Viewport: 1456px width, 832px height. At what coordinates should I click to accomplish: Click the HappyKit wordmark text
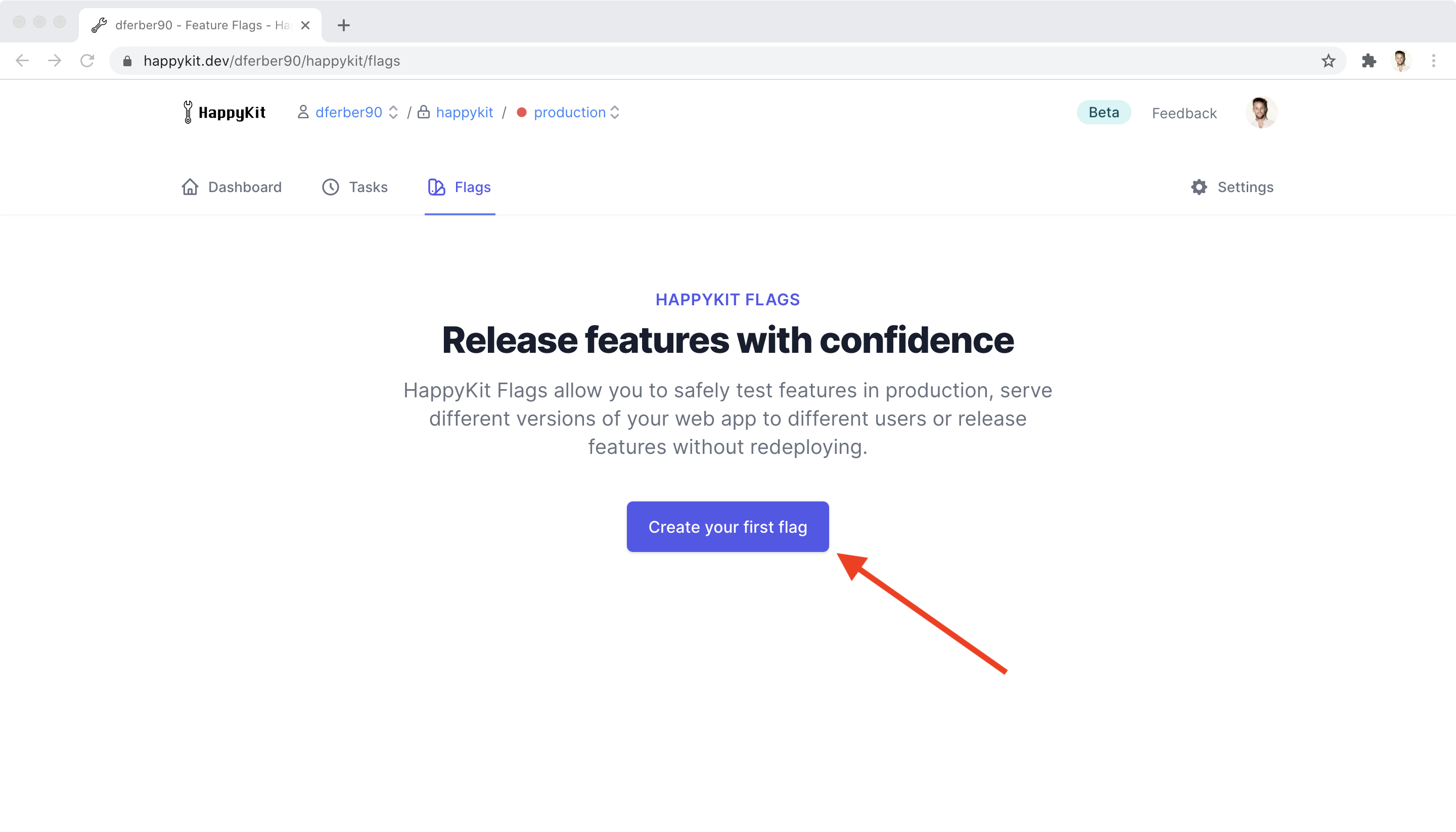pos(232,113)
